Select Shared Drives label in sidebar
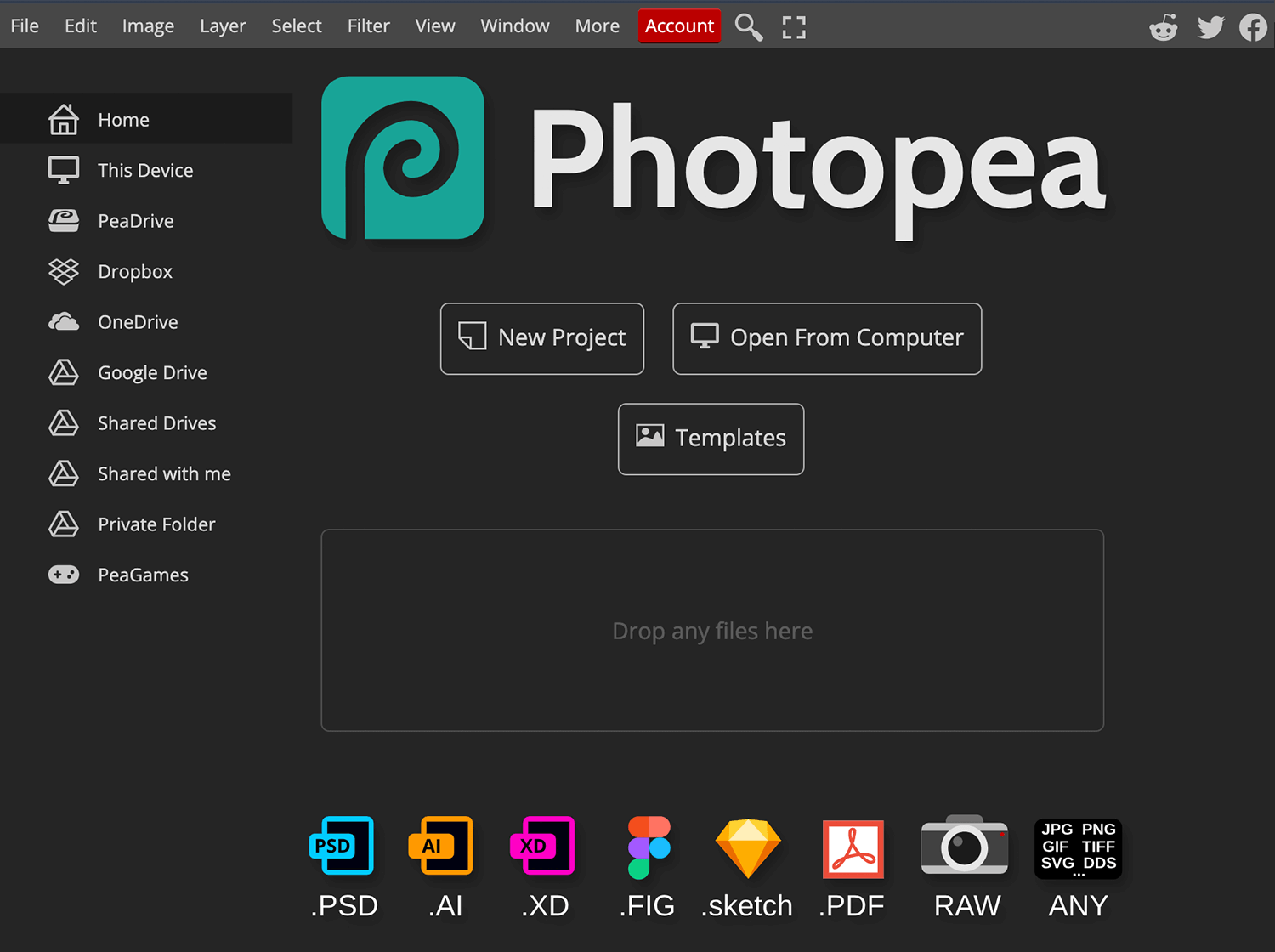Viewport: 1275px width, 952px height. point(157,423)
